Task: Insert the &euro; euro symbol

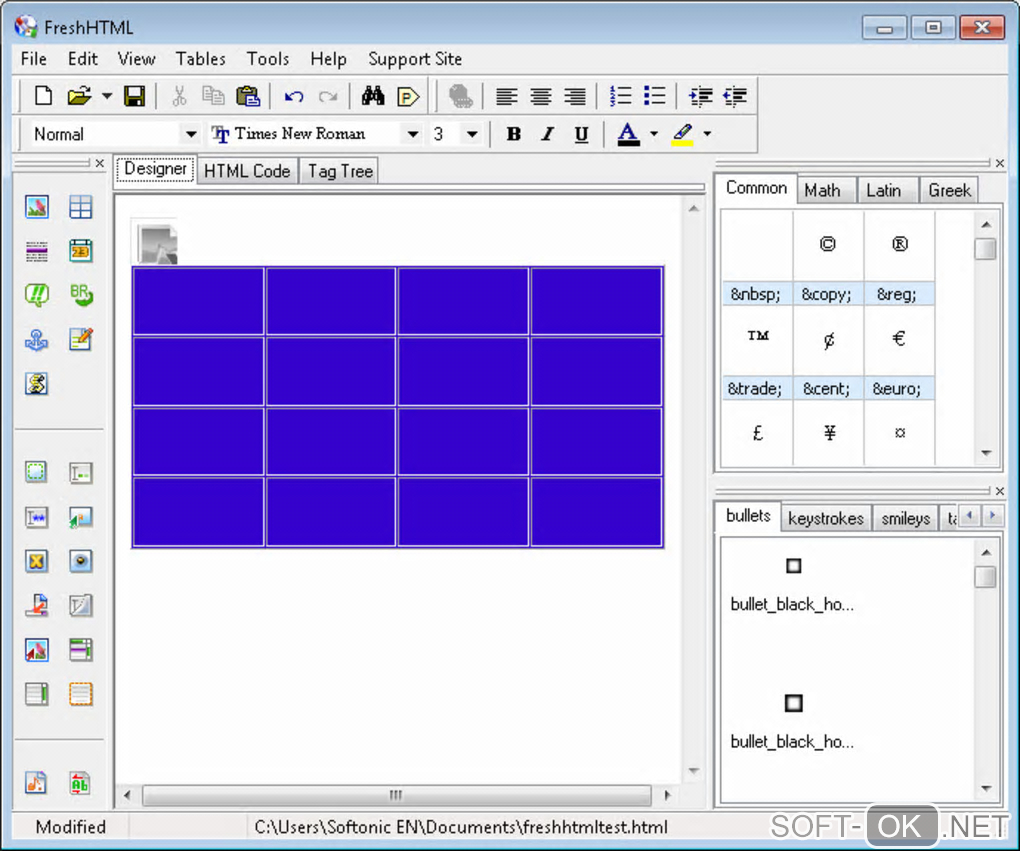Action: [x=898, y=339]
